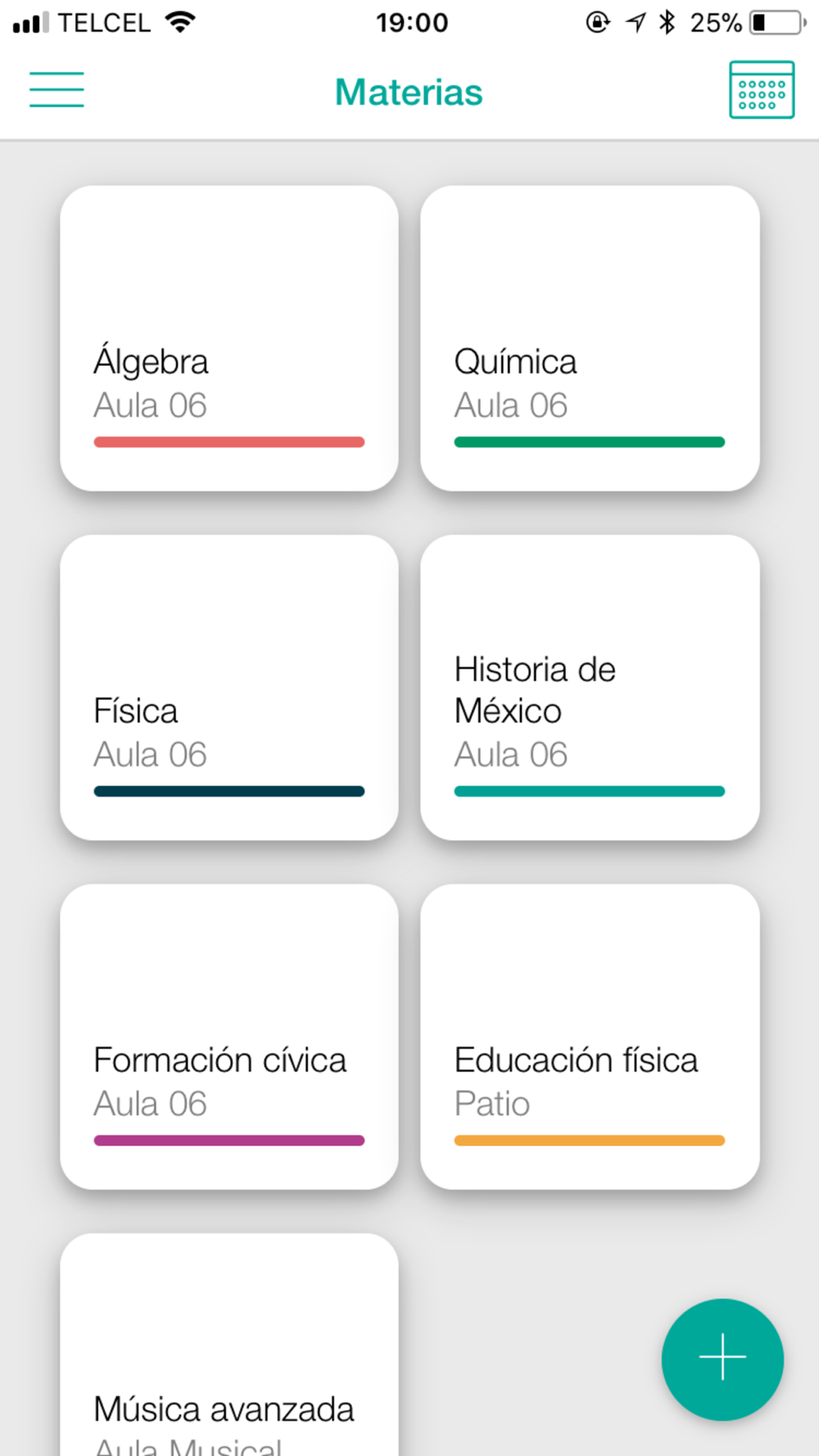Open the Educación física card
819x1456 pixels.
[x=590, y=1037]
